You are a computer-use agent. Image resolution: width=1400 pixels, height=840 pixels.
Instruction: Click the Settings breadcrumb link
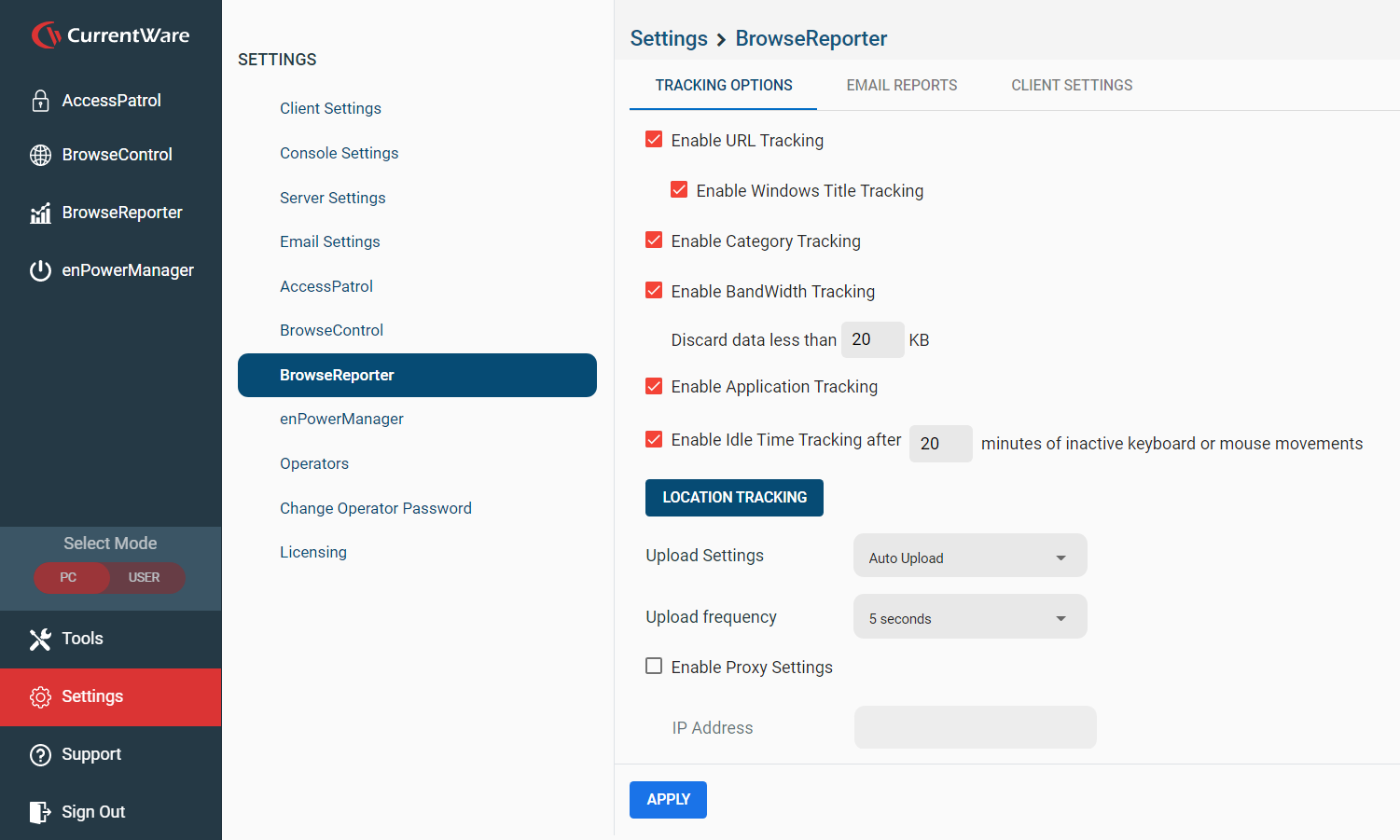(x=669, y=38)
